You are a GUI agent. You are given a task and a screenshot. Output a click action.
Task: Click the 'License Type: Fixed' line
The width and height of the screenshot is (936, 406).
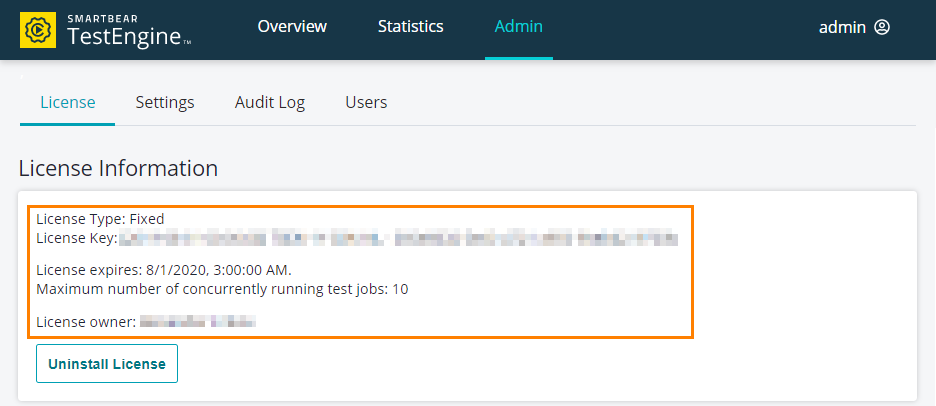tap(100, 219)
